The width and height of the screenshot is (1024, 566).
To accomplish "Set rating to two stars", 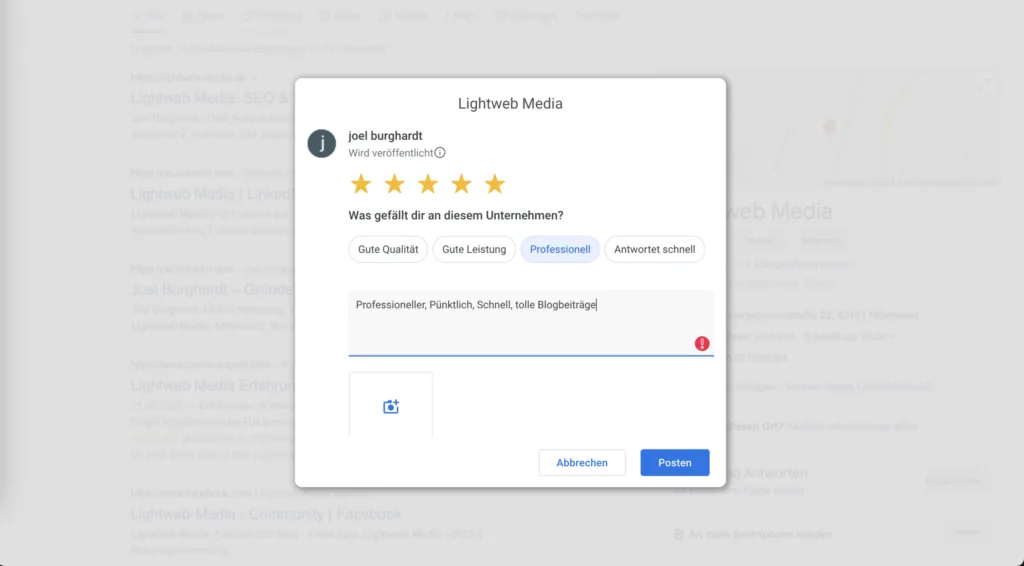I will click(394, 184).
